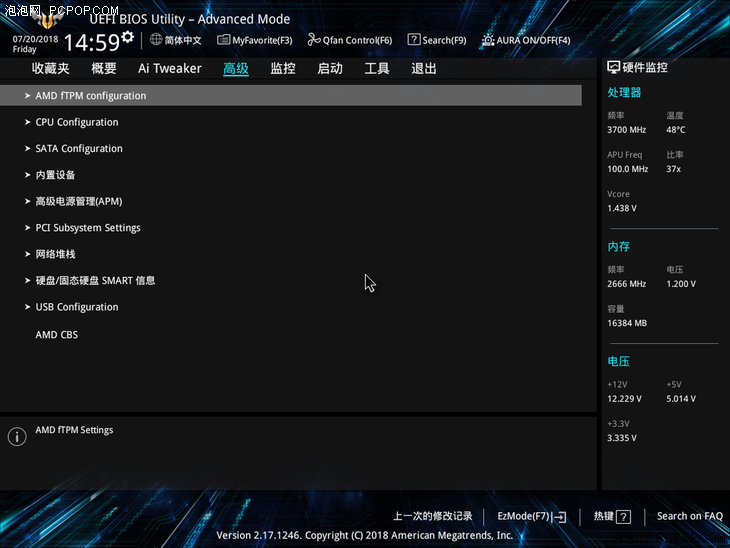Switch to EzMode(F7)

pyautogui.click(x=524, y=516)
